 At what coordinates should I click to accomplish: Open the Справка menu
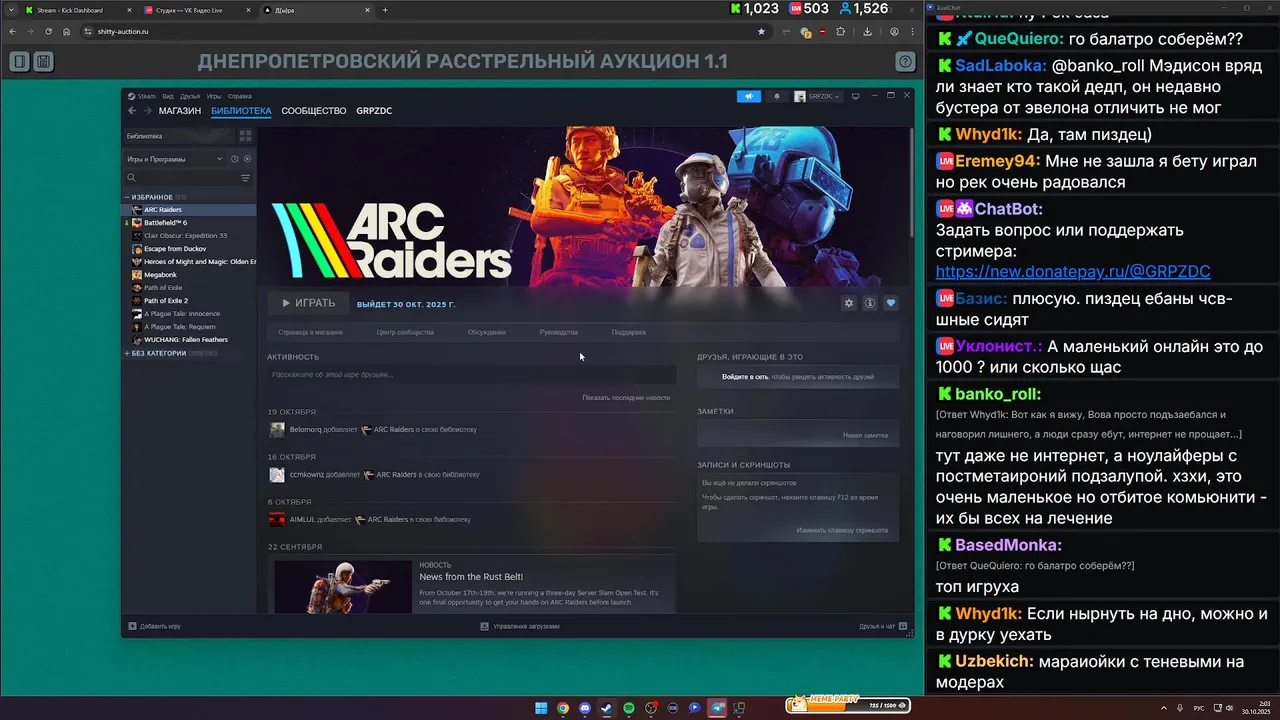coord(240,96)
